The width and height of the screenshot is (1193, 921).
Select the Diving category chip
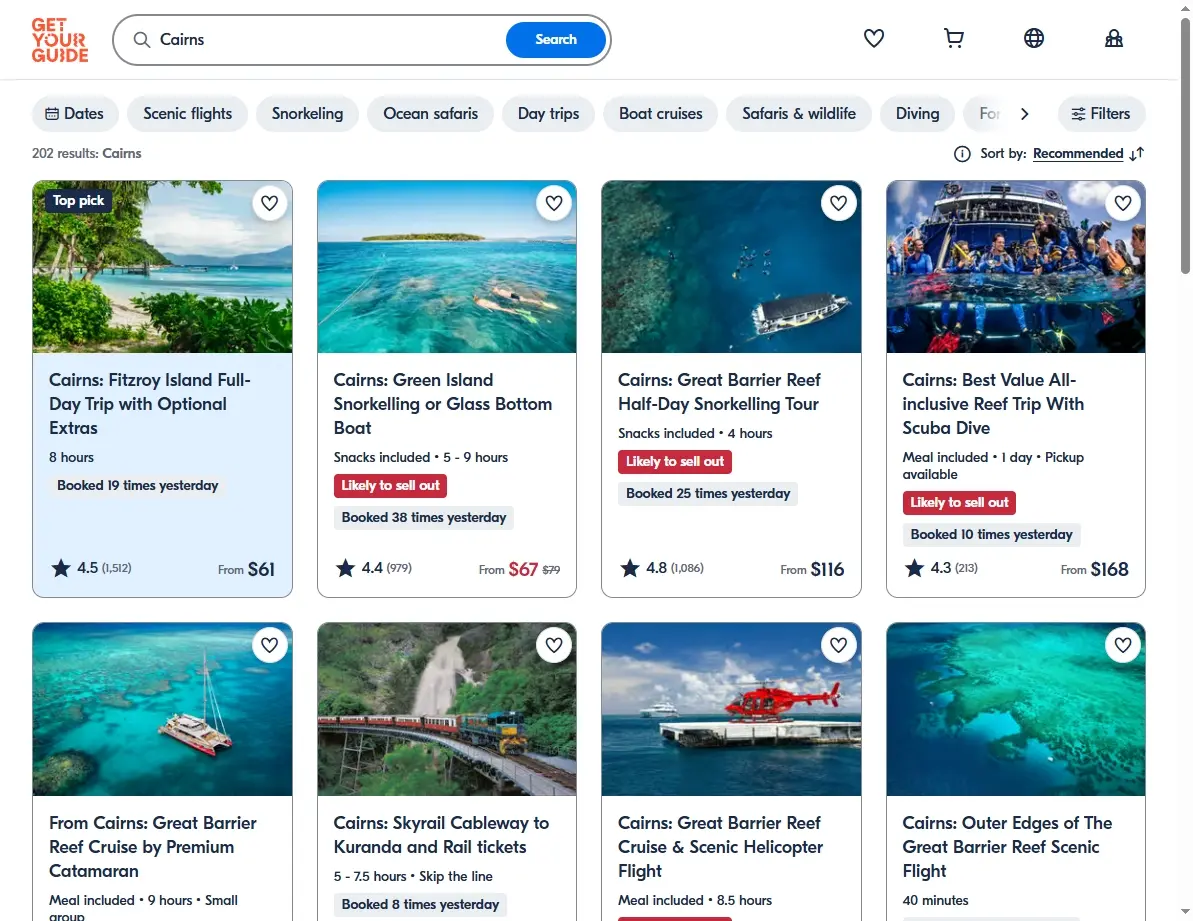tap(918, 114)
